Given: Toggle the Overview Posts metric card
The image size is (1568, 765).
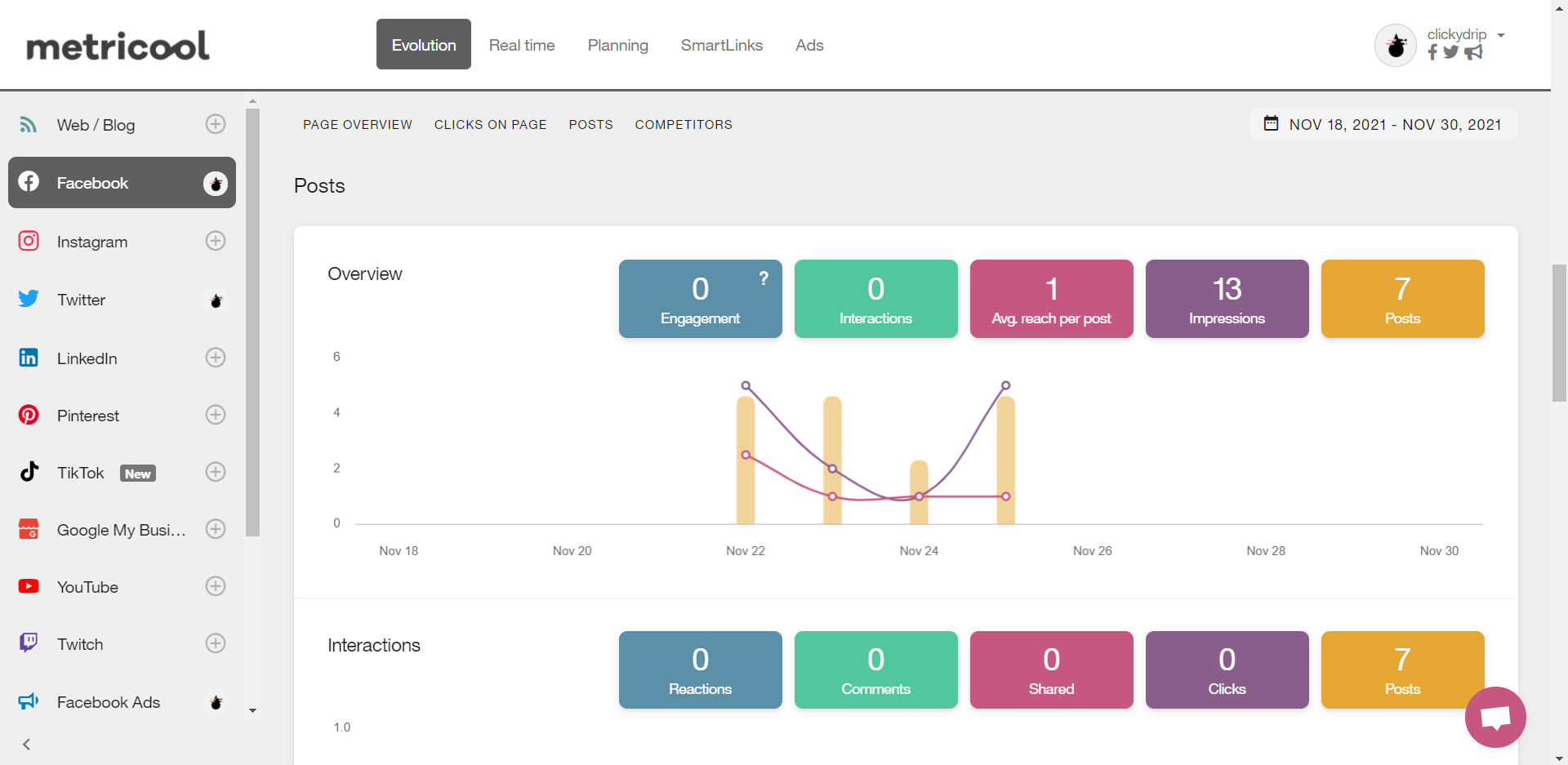Looking at the screenshot, I should point(1402,299).
